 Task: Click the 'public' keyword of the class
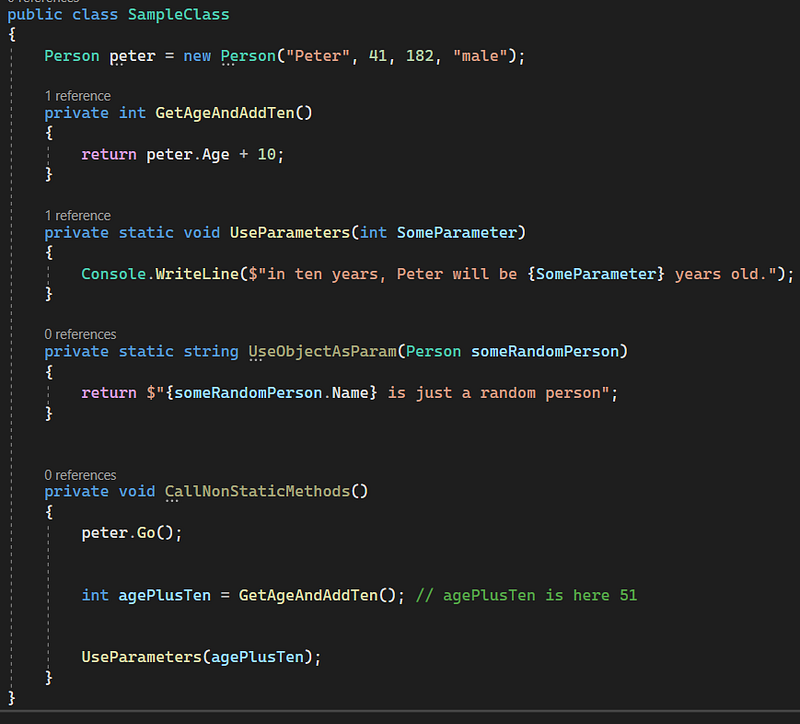35,14
